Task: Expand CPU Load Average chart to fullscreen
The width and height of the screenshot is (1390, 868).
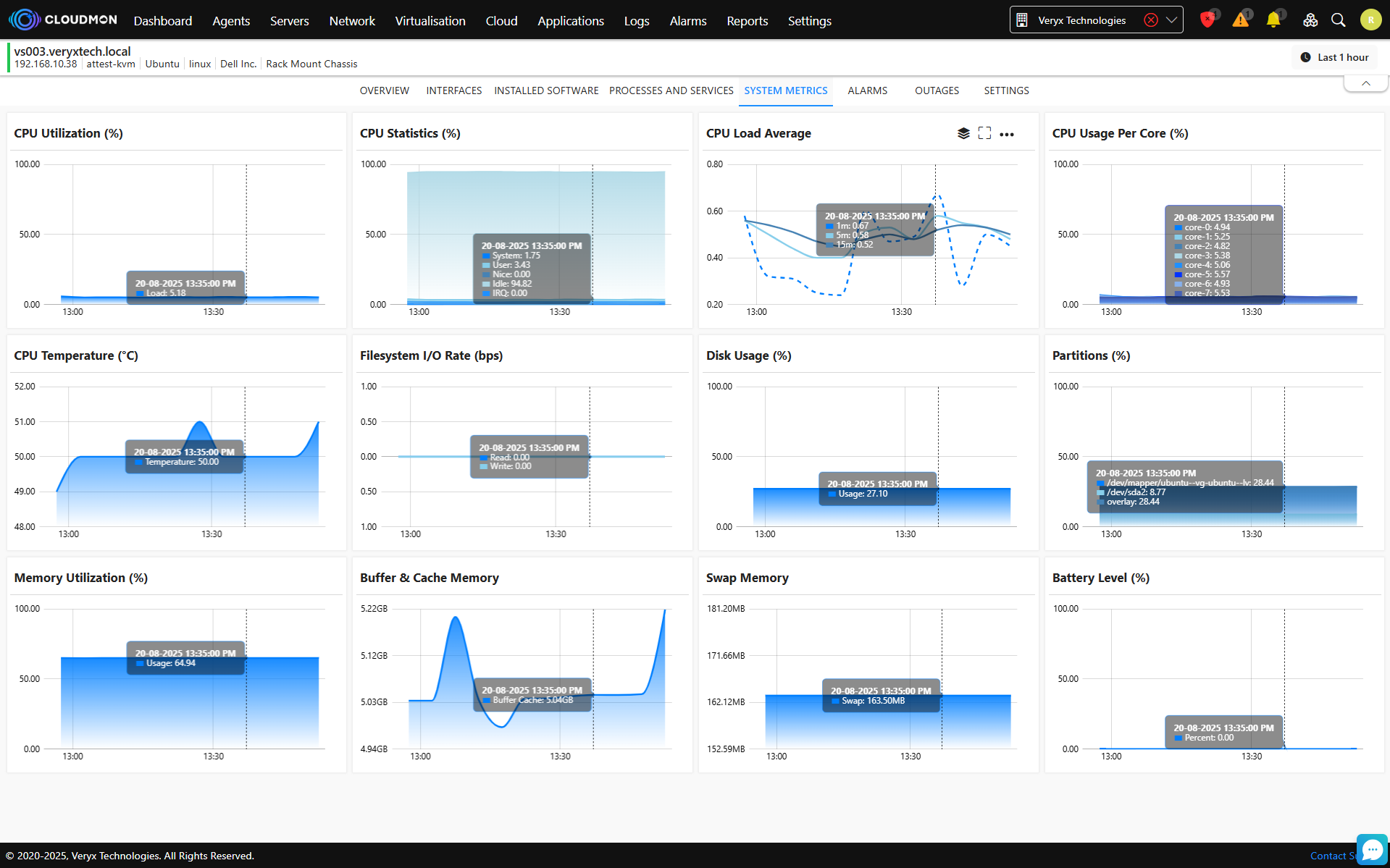Action: coord(984,133)
